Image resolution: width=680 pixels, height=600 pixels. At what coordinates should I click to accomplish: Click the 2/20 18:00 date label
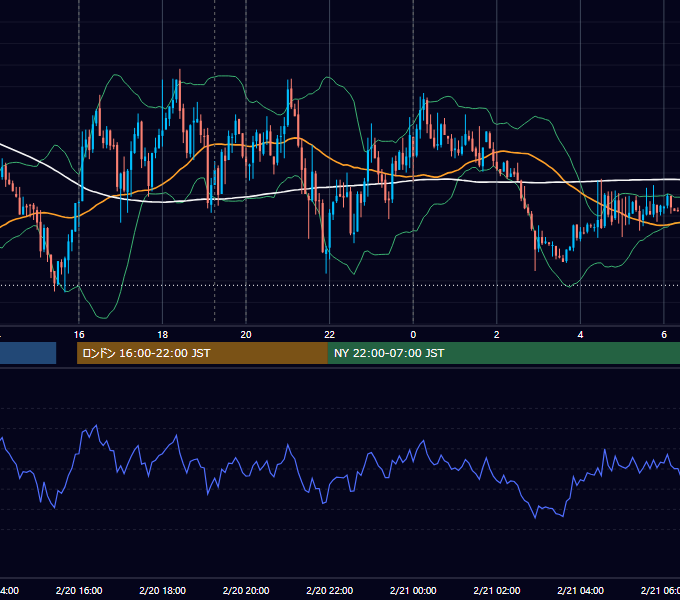point(163,590)
